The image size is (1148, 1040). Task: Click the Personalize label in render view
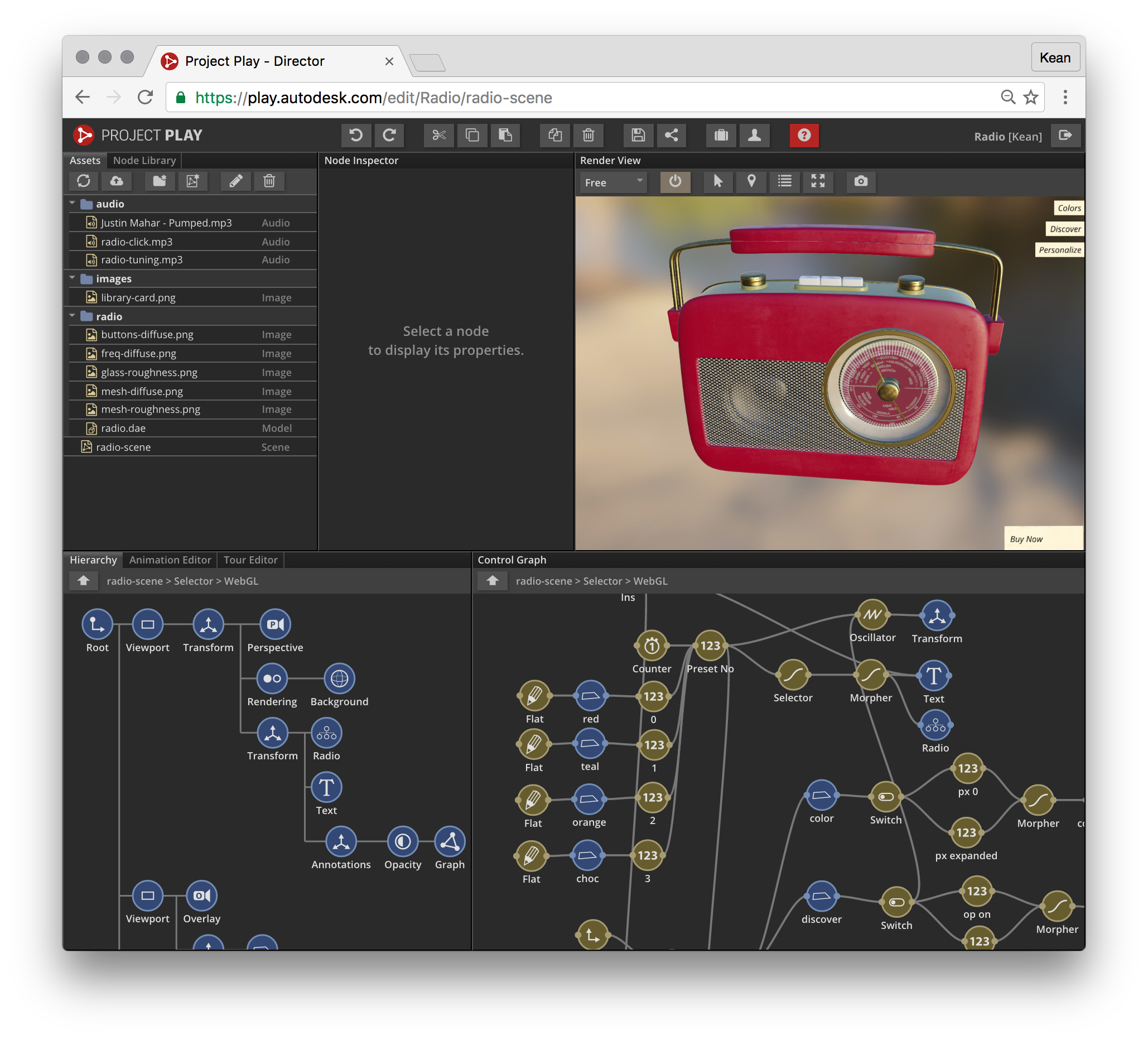point(1059,249)
